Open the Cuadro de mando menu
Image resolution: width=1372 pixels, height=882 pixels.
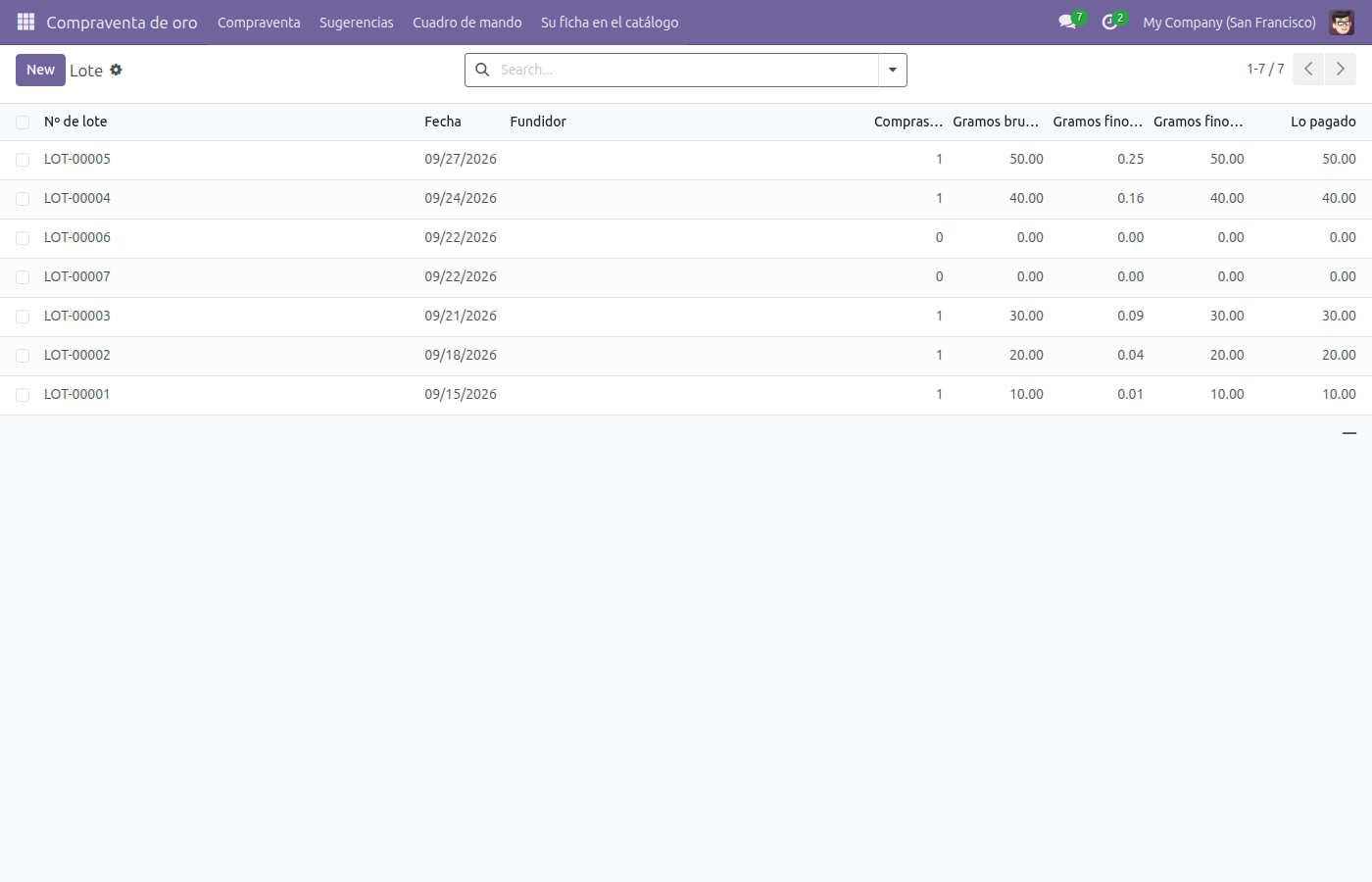point(467,22)
